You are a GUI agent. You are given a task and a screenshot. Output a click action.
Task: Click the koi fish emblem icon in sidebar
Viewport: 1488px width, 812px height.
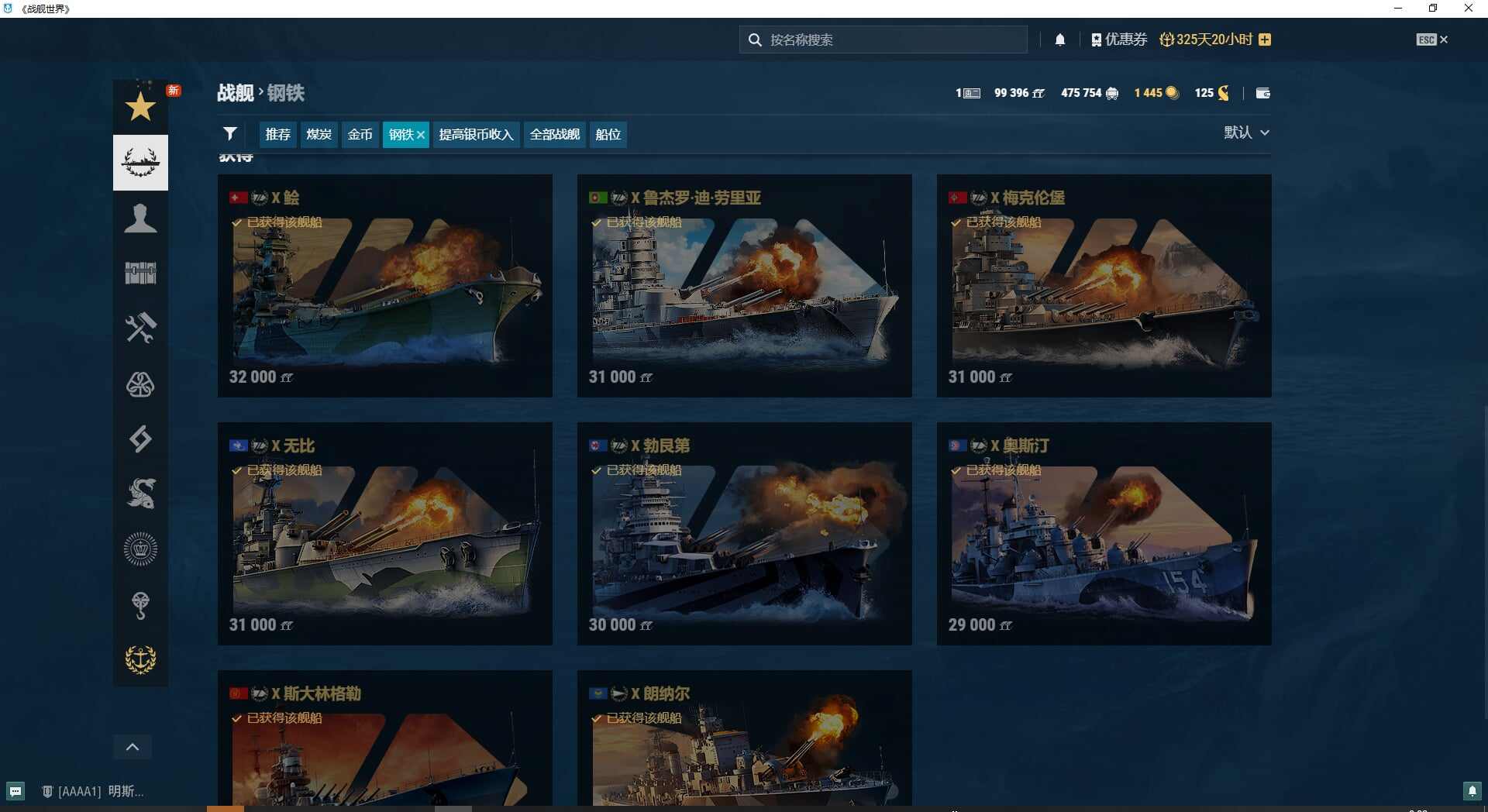click(140, 494)
